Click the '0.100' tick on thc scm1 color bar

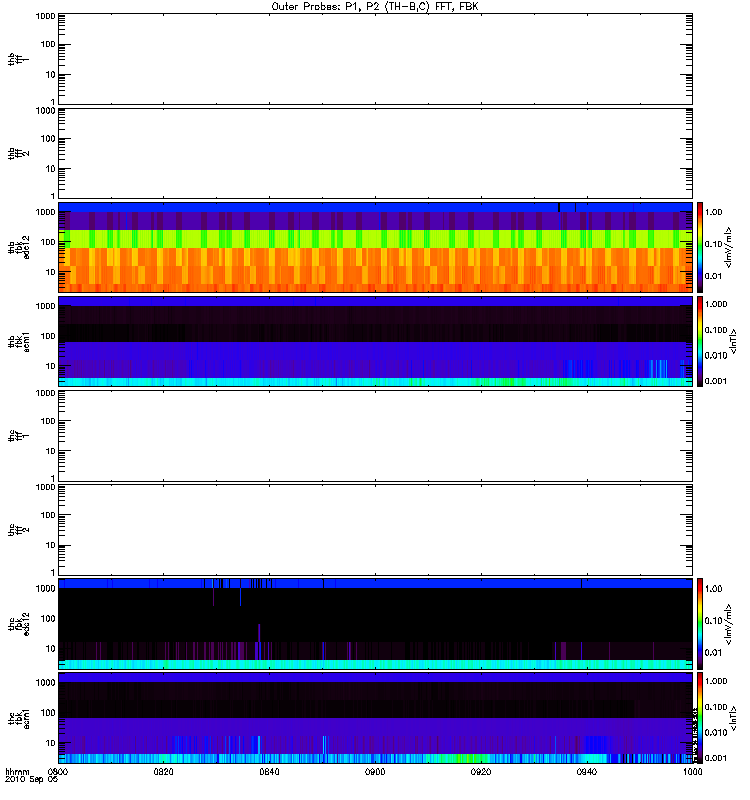[716, 707]
